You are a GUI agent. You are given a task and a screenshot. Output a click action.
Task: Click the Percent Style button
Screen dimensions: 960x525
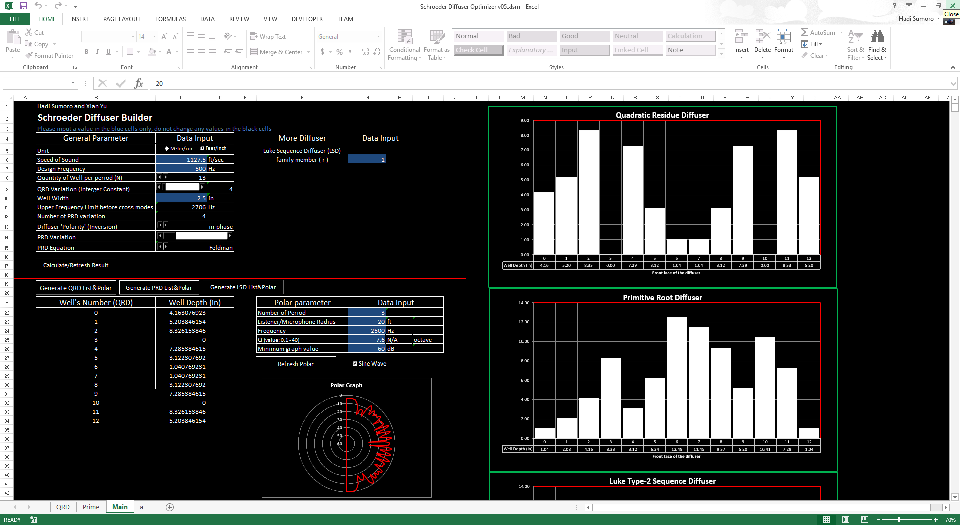coord(340,52)
